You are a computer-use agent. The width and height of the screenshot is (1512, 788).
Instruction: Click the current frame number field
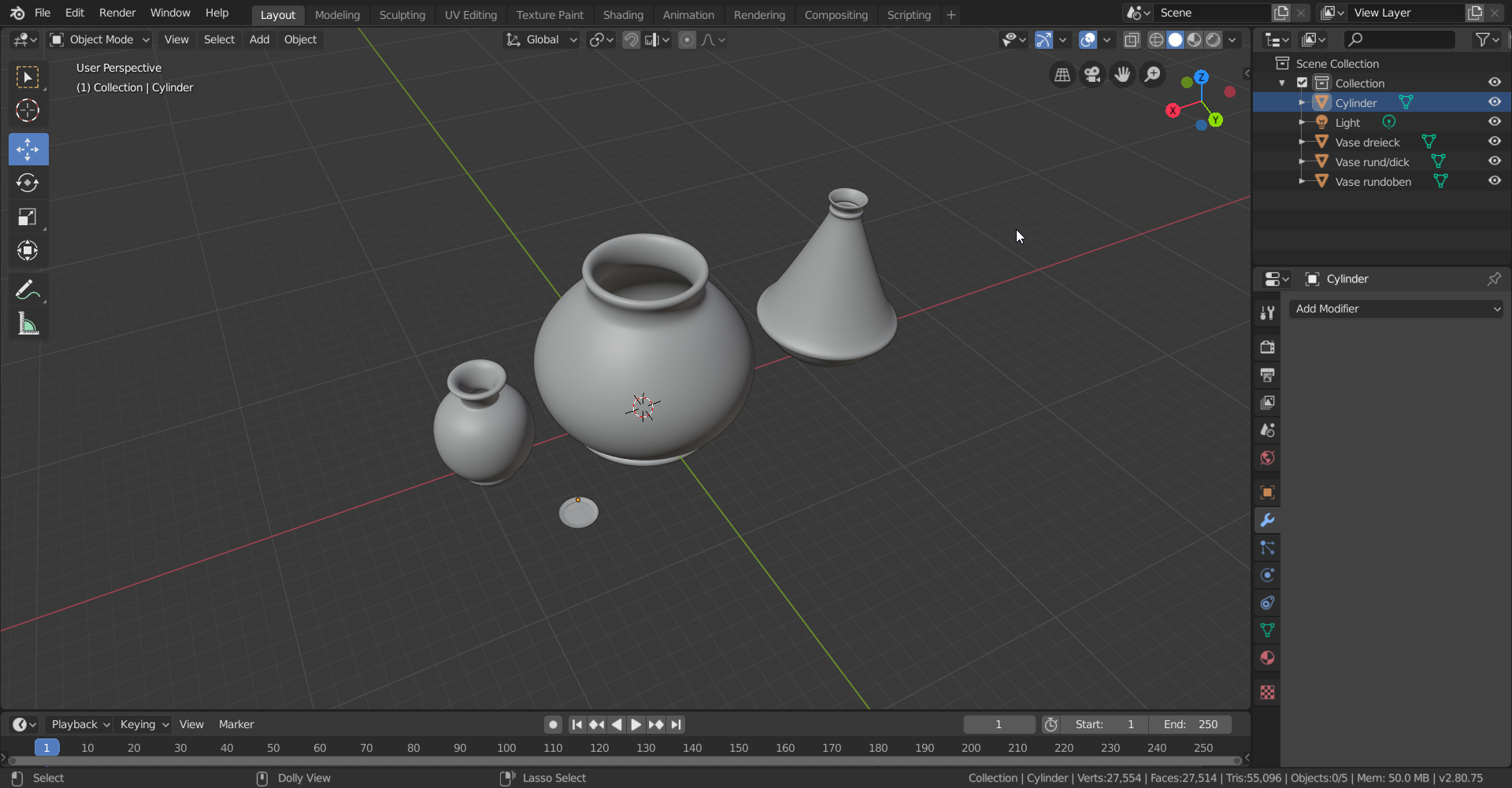pos(999,724)
